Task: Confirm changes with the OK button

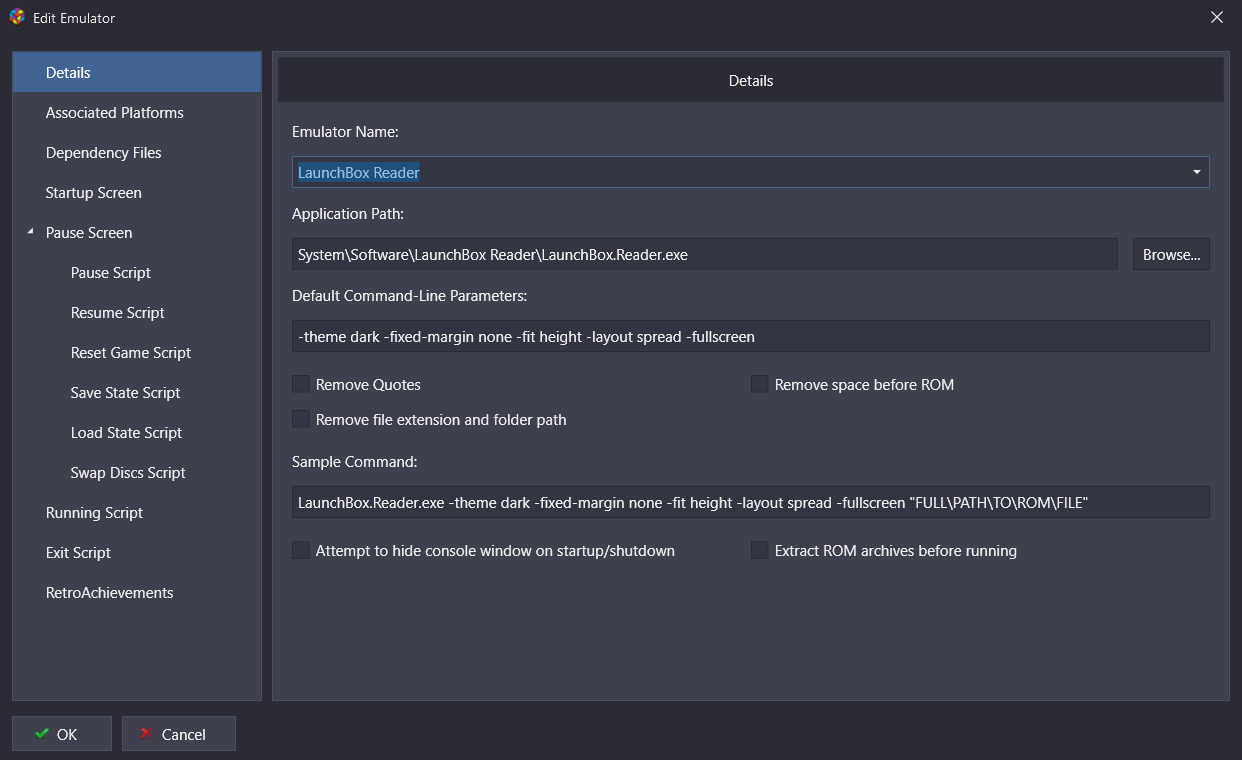Action: pos(62,733)
